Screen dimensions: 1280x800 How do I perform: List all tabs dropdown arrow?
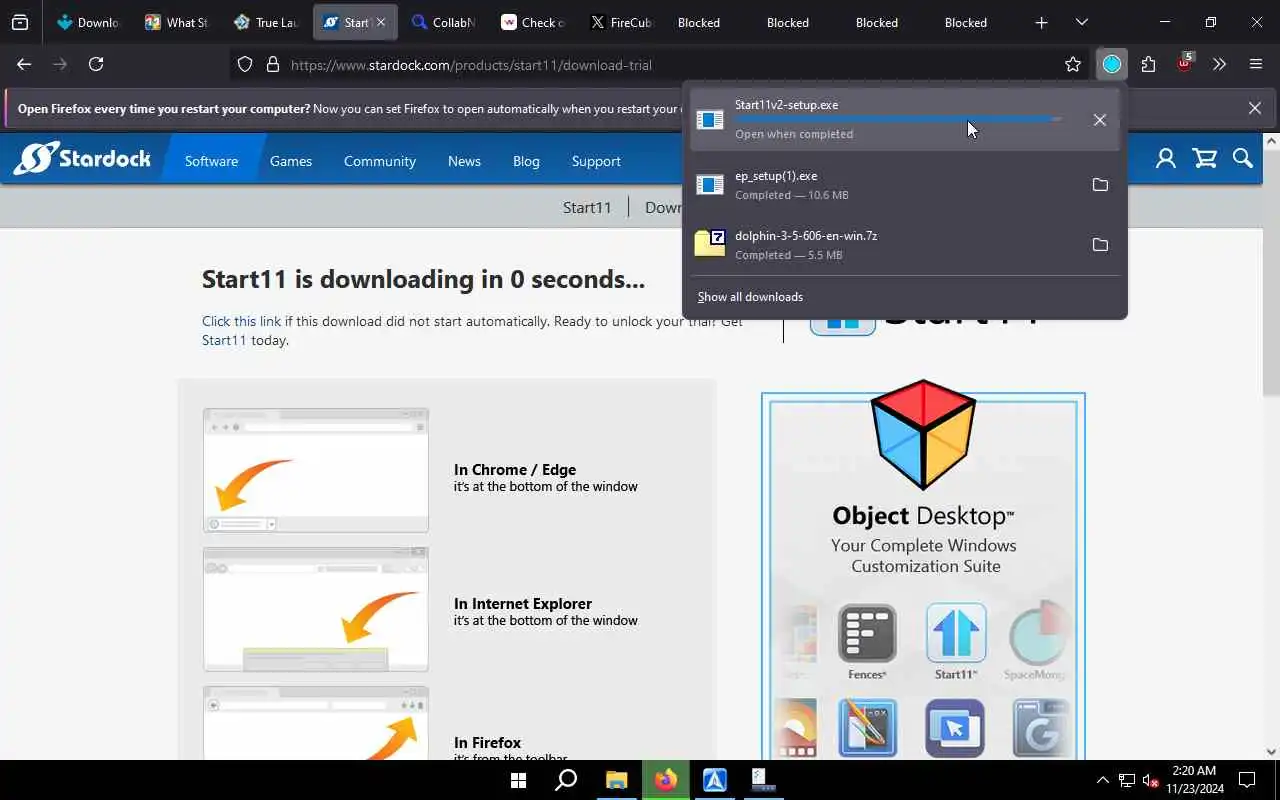tap(1081, 22)
